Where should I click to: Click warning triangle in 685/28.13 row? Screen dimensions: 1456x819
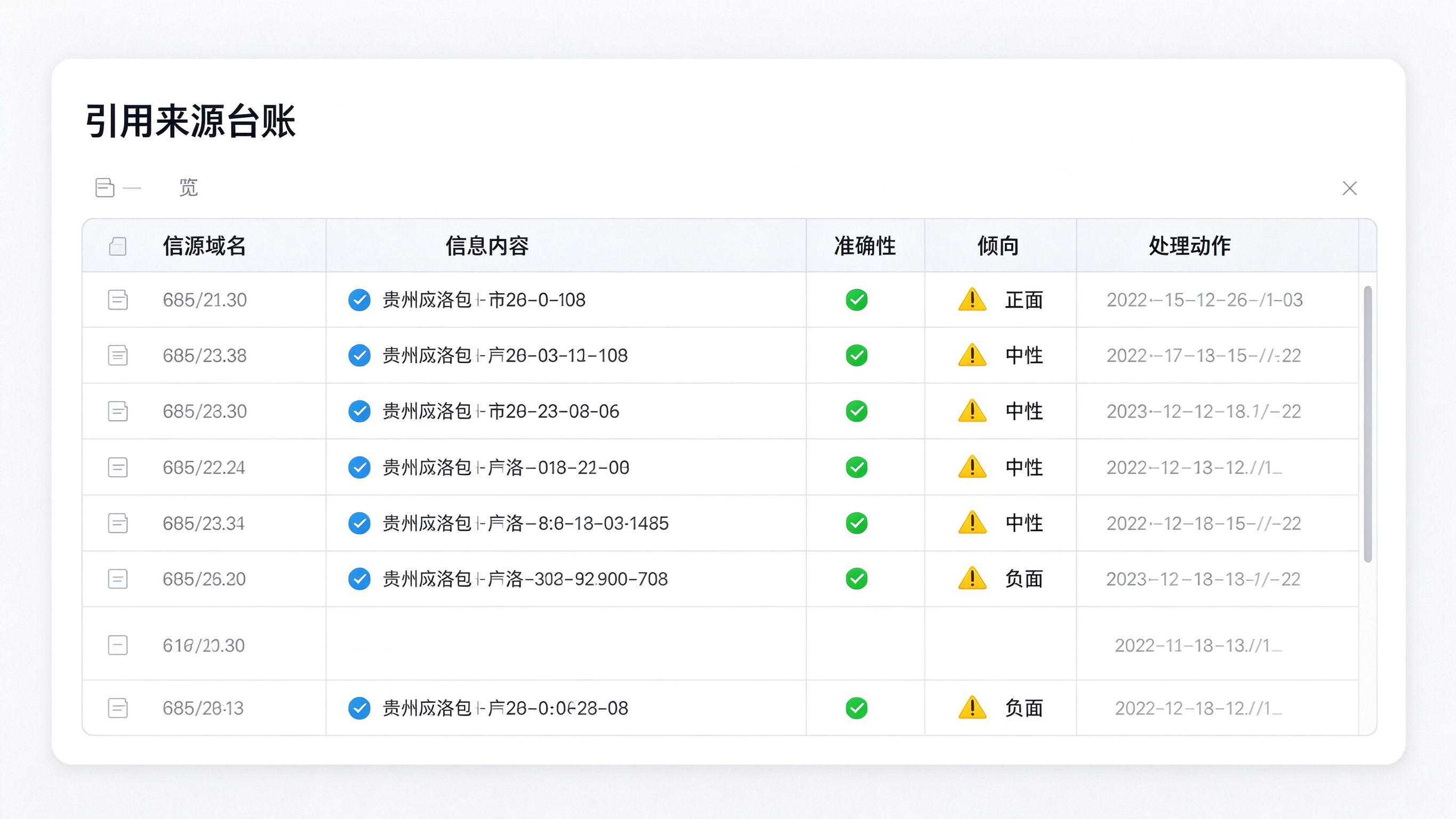[972, 708]
